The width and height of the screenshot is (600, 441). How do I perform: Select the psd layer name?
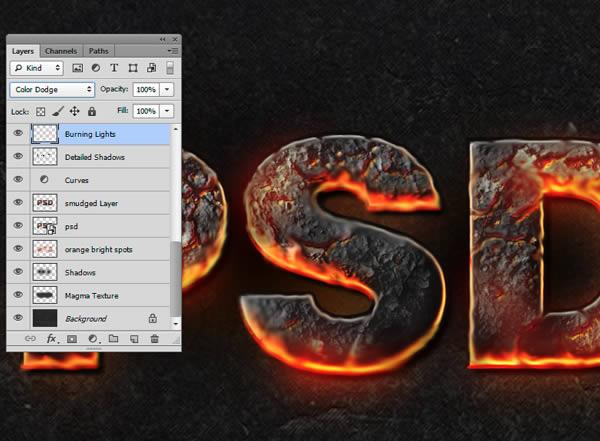click(x=72, y=227)
